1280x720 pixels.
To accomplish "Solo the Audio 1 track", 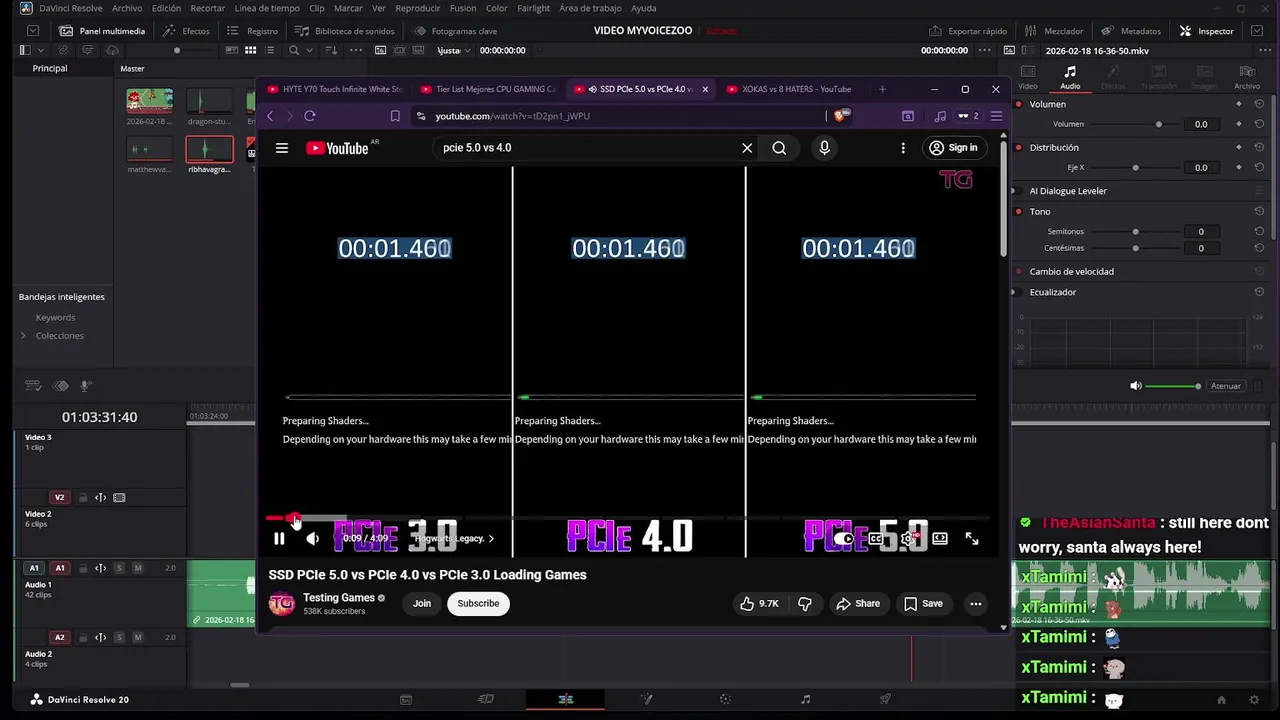I will coord(119,568).
